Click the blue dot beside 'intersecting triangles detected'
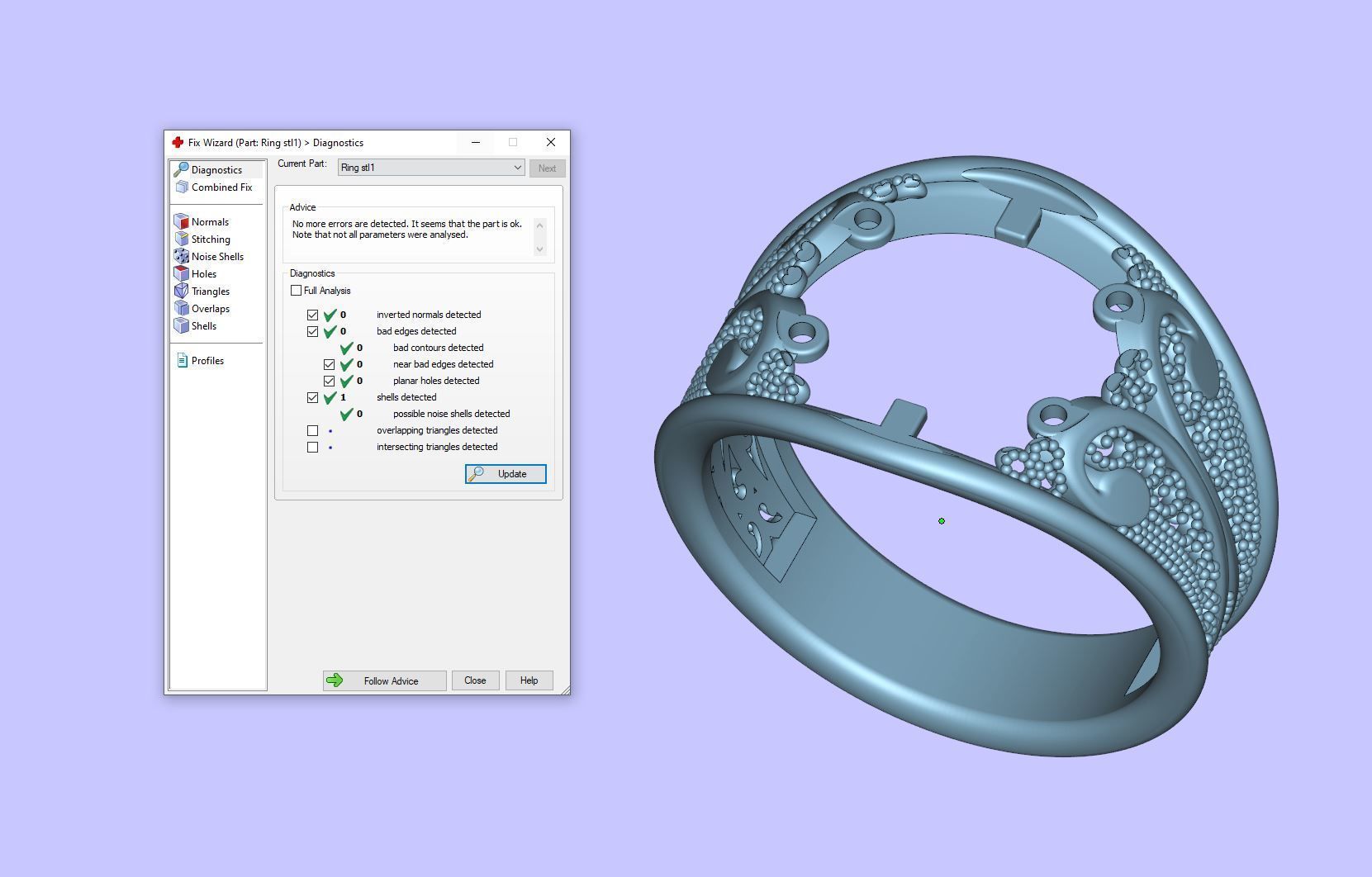Viewport: 1372px width, 877px height. tap(330, 448)
